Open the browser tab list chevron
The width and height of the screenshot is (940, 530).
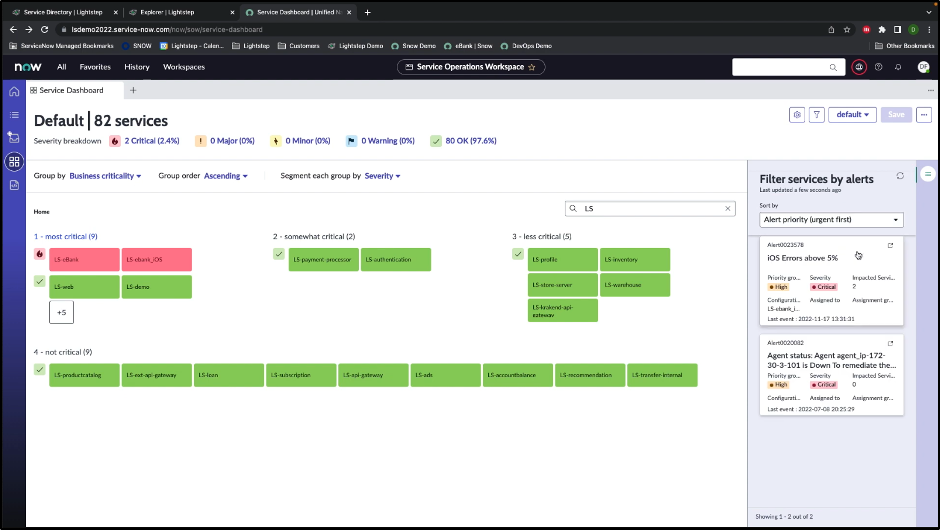pyautogui.click(x=929, y=12)
